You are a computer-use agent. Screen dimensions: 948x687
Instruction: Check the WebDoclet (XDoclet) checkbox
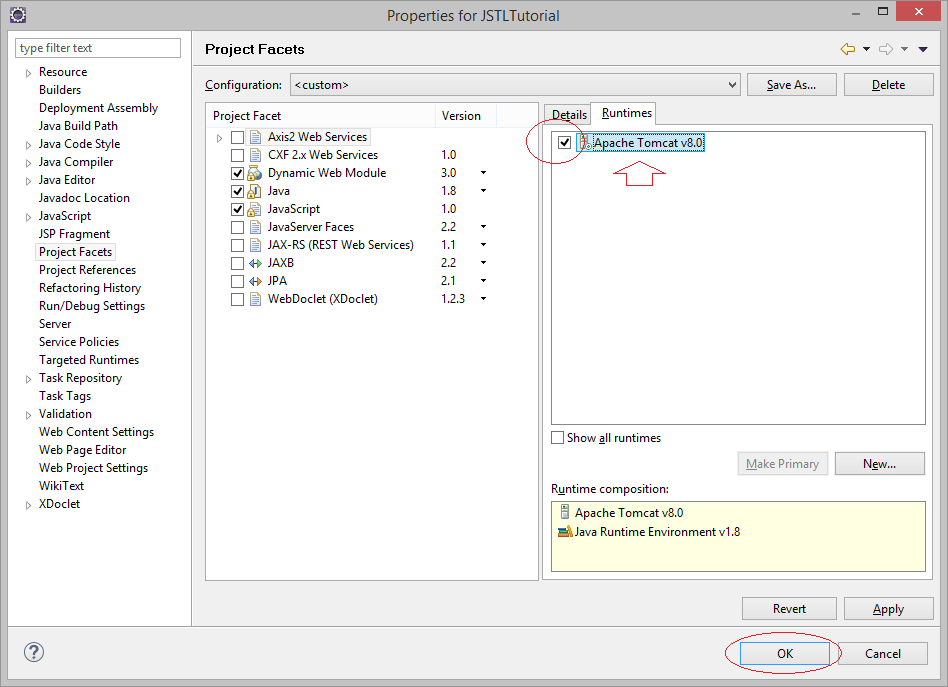[238, 299]
